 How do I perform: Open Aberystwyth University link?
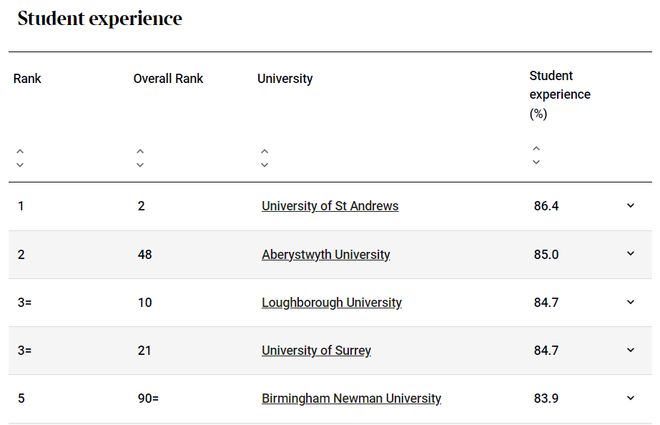point(326,255)
